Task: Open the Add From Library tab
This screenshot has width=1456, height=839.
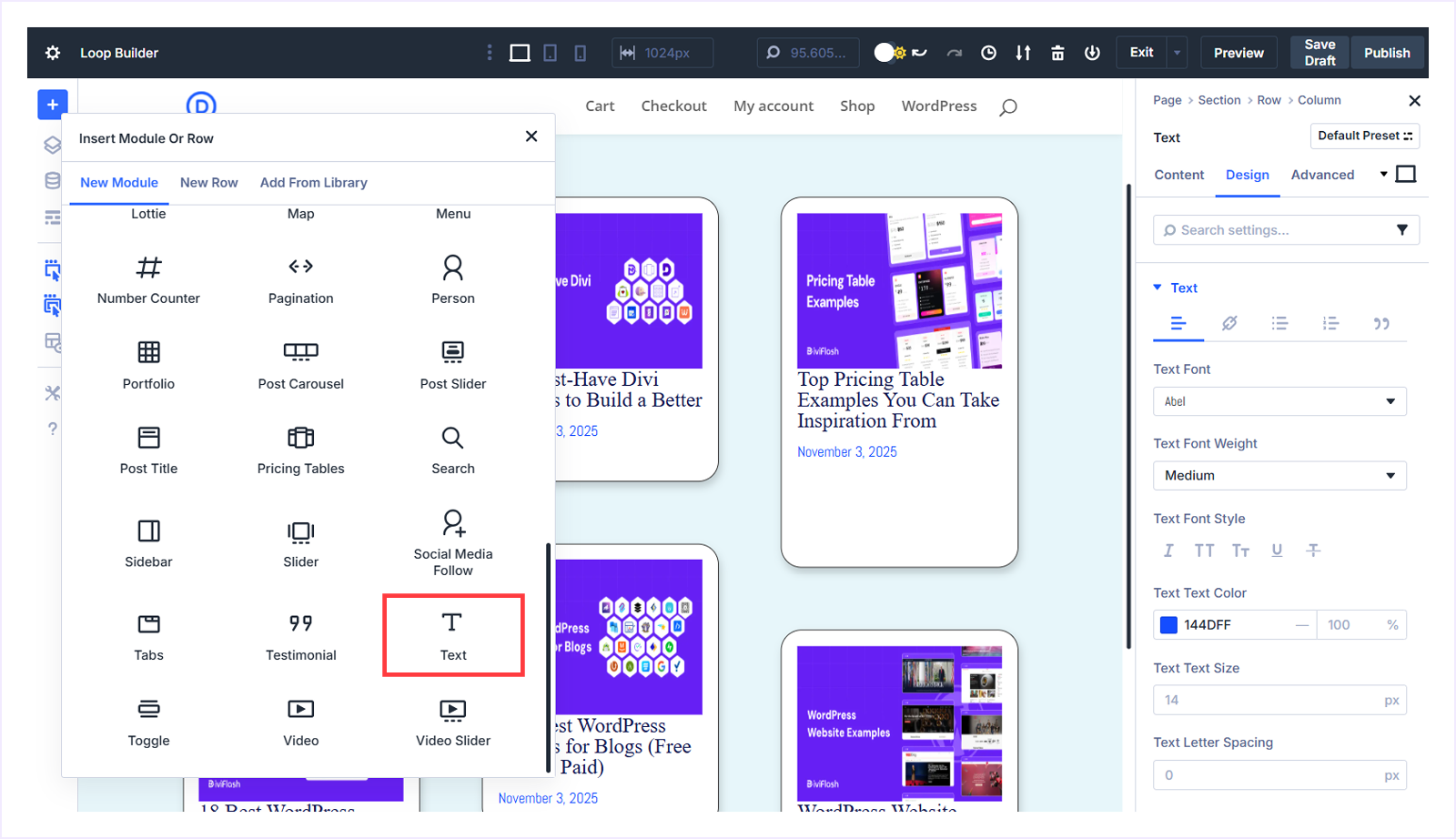Action: (x=313, y=182)
